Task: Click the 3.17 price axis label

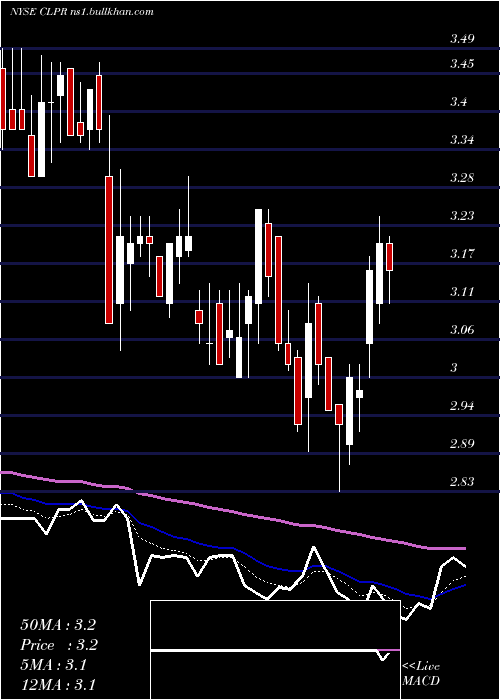Action: pyautogui.click(x=462, y=254)
